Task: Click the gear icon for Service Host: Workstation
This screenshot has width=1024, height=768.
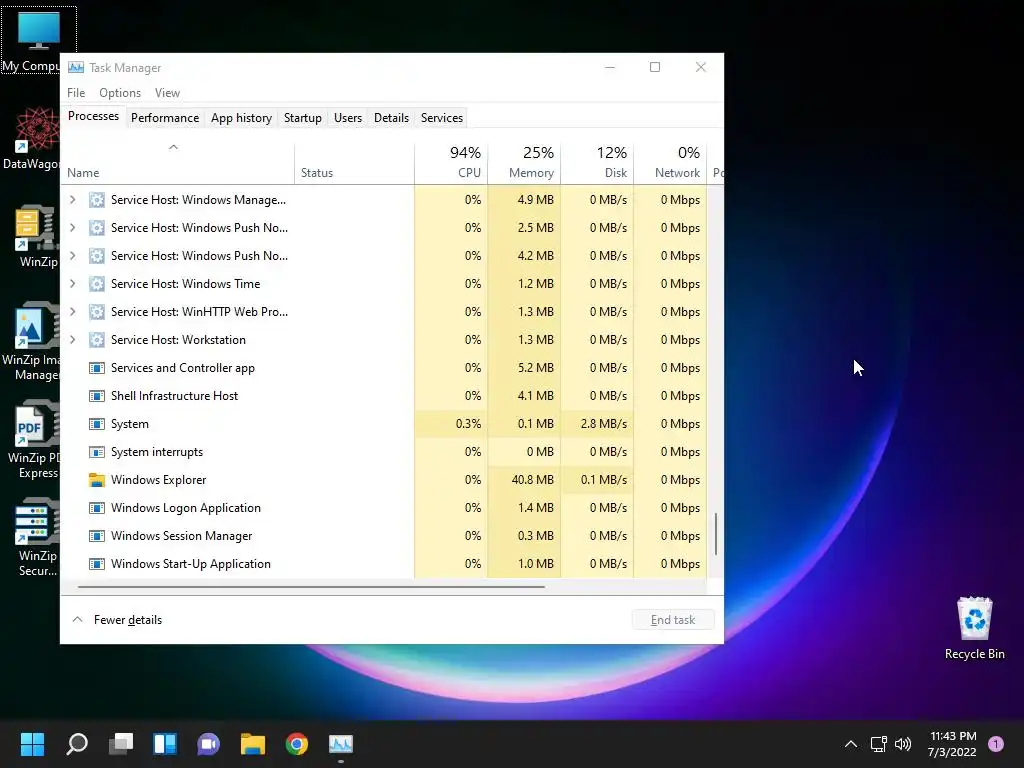Action: click(97, 340)
